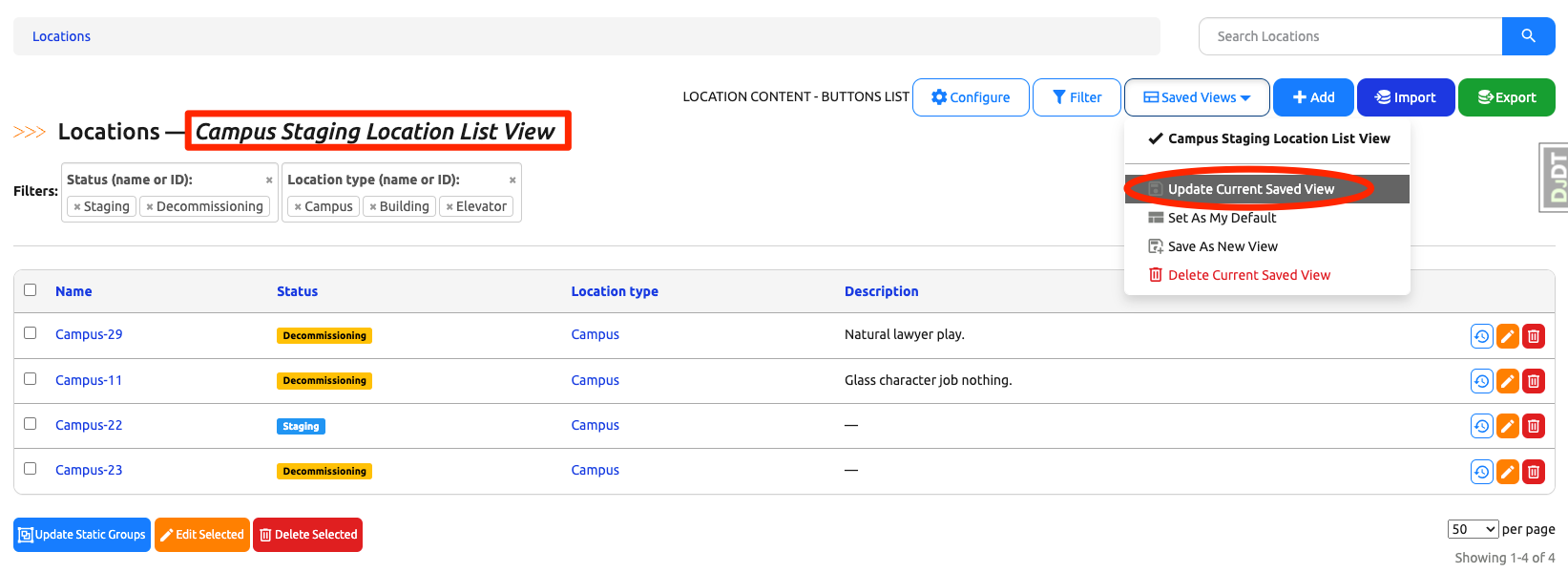Screen dimensions: 1568x573
Task: Remove the Elevator location type filter
Action: click(x=449, y=207)
